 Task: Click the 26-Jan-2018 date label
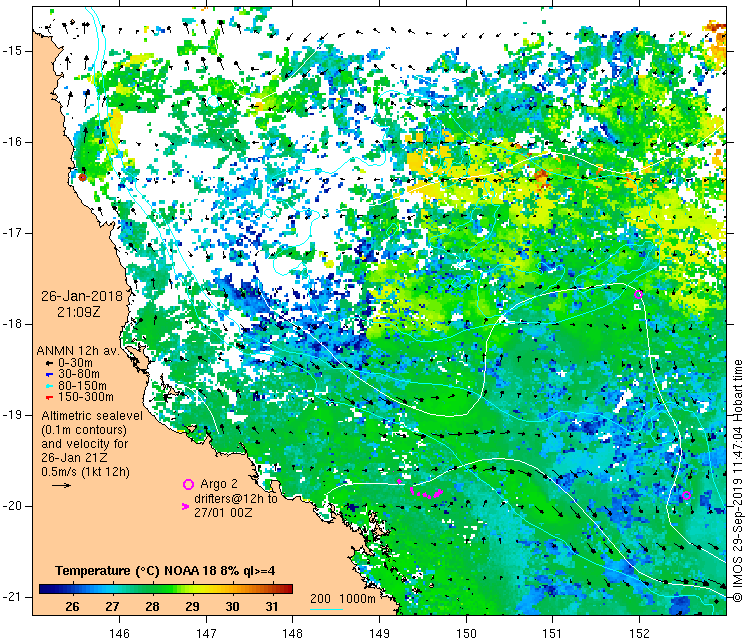point(78,296)
